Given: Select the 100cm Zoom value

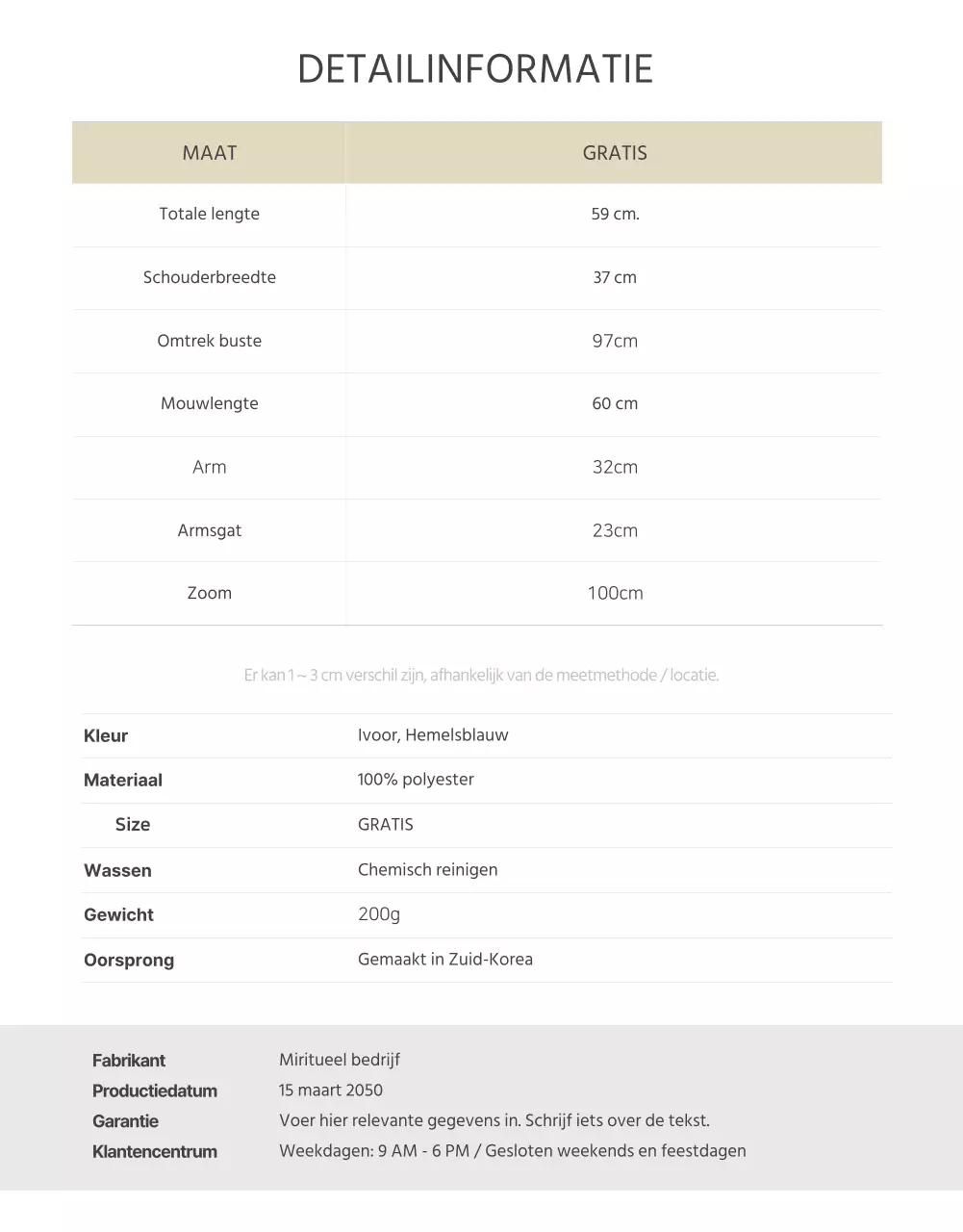Looking at the screenshot, I should [x=615, y=593].
